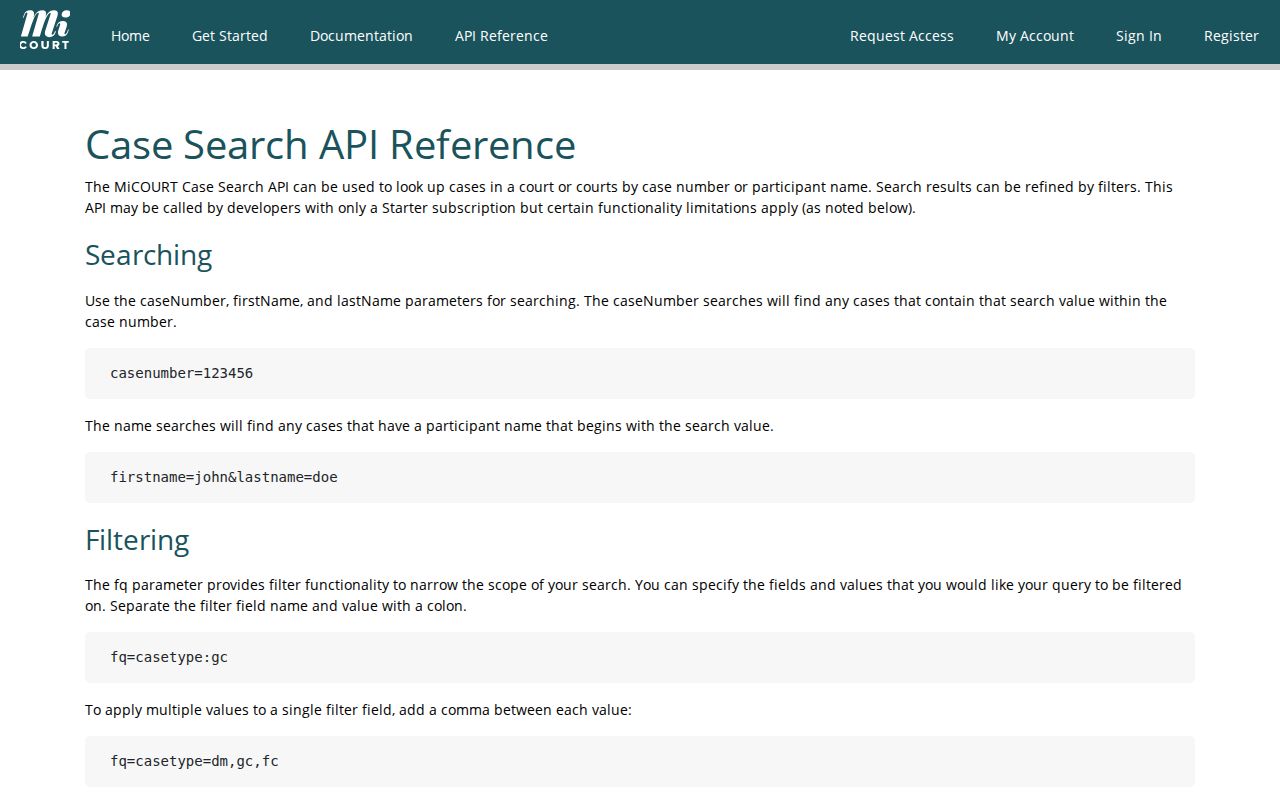Click the MiCOURT logo
Viewport: 1280px width, 800px height.
coord(45,32)
